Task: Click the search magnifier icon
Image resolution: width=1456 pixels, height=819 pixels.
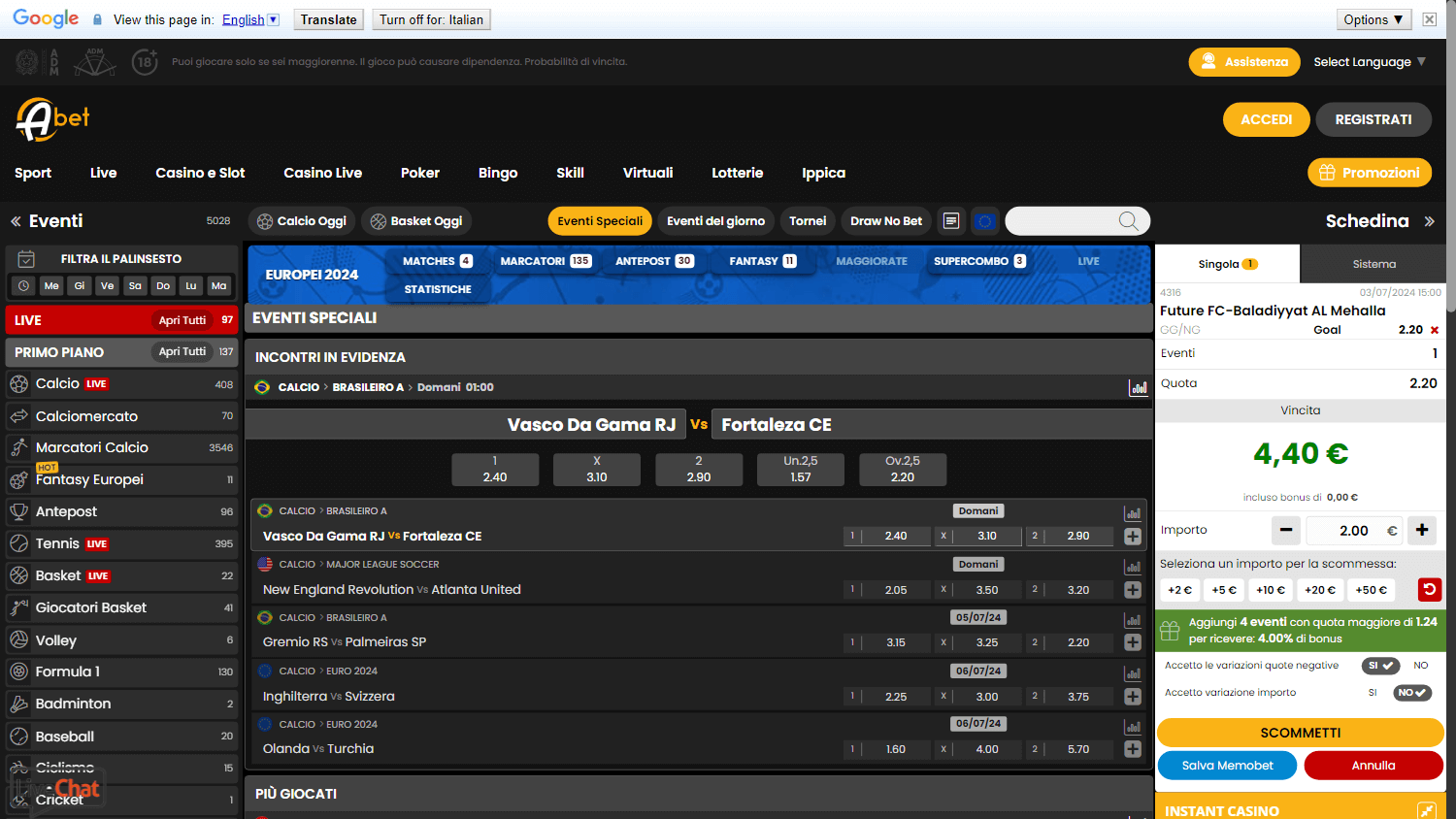Action: tap(1128, 221)
